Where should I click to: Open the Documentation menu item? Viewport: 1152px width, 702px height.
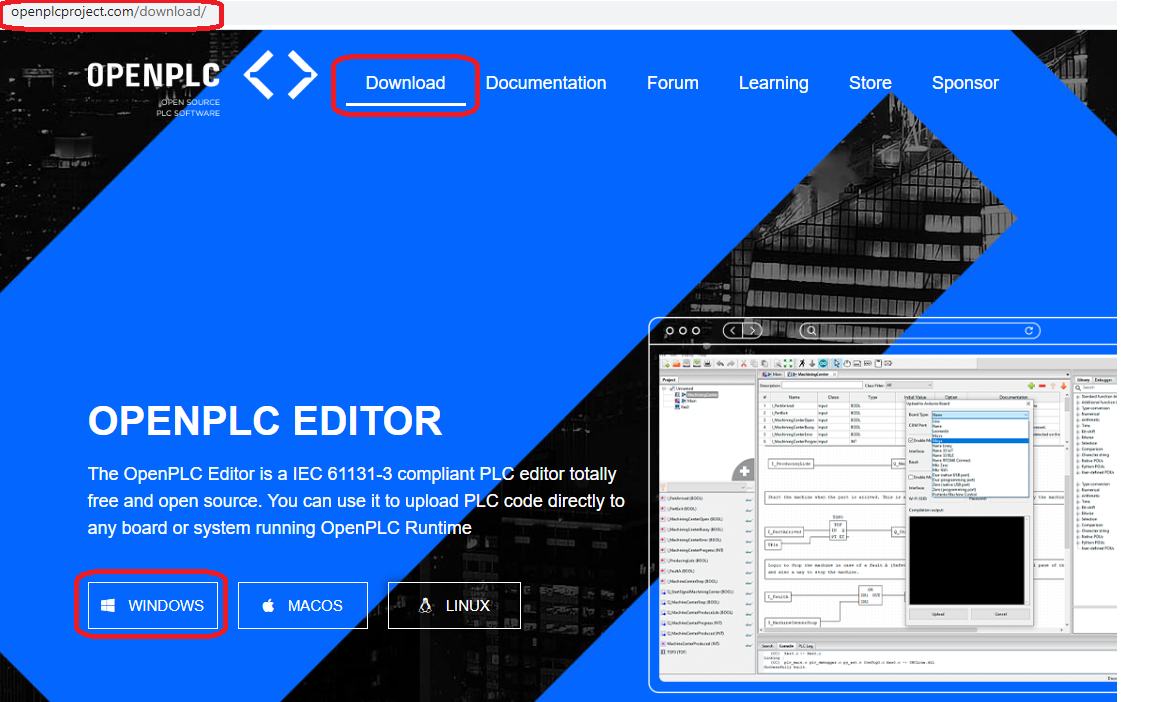coord(546,83)
